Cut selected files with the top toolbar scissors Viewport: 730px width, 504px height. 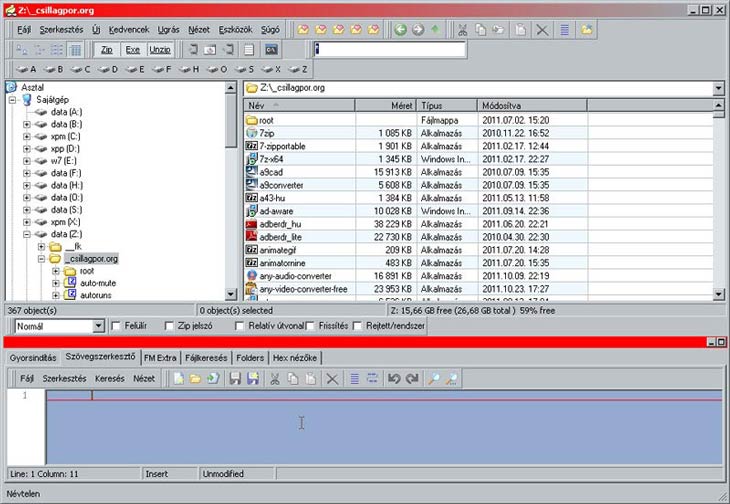[x=462, y=30]
